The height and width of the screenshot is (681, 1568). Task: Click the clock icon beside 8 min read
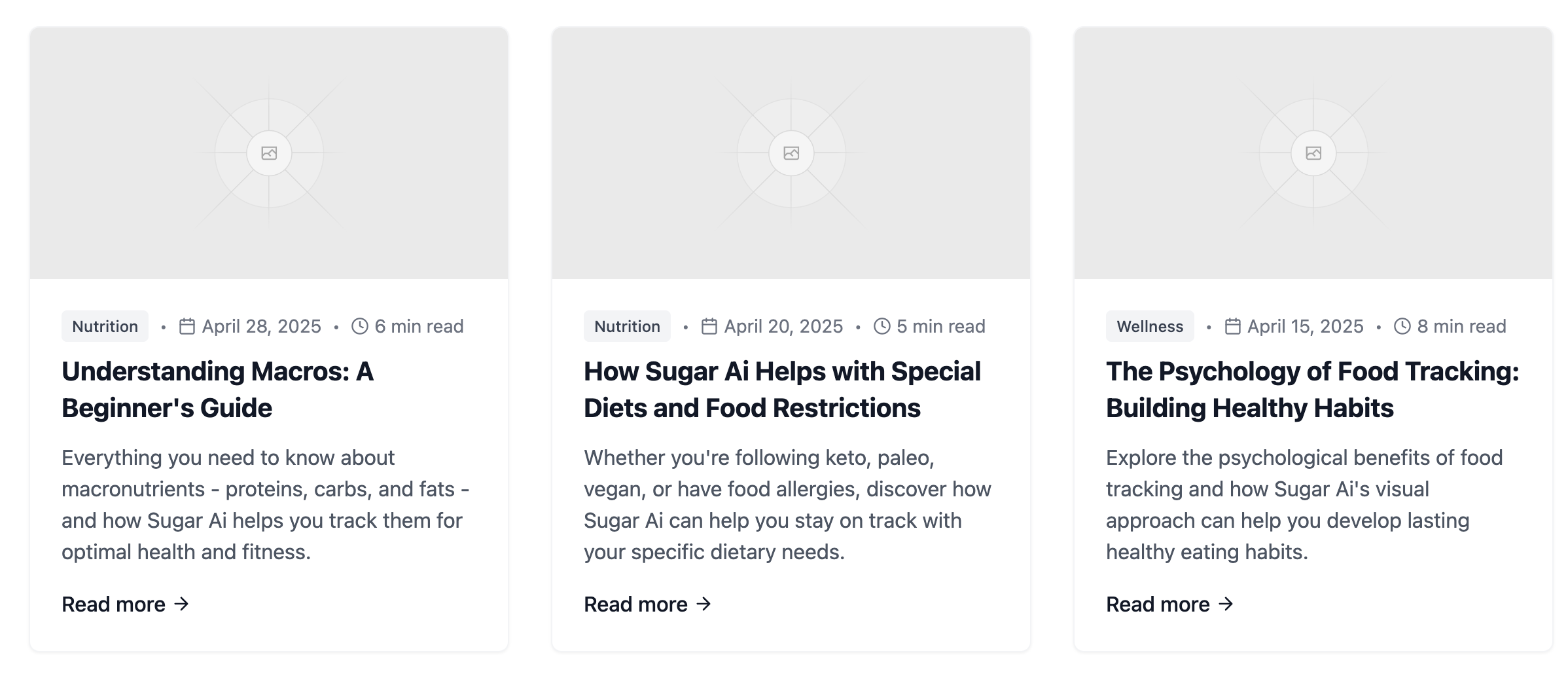pyautogui.click(x=1401, y=325)
